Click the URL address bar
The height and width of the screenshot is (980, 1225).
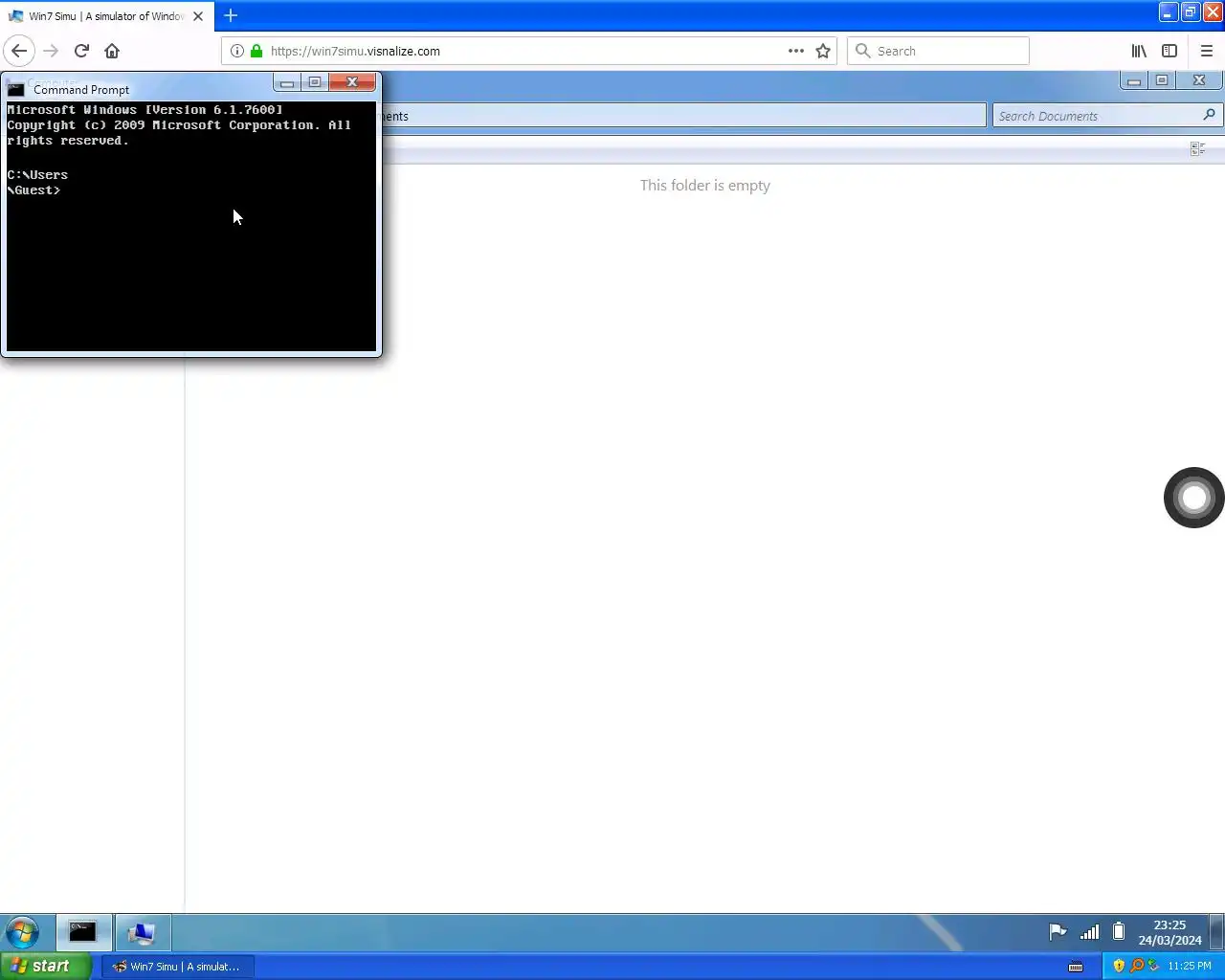529,51
